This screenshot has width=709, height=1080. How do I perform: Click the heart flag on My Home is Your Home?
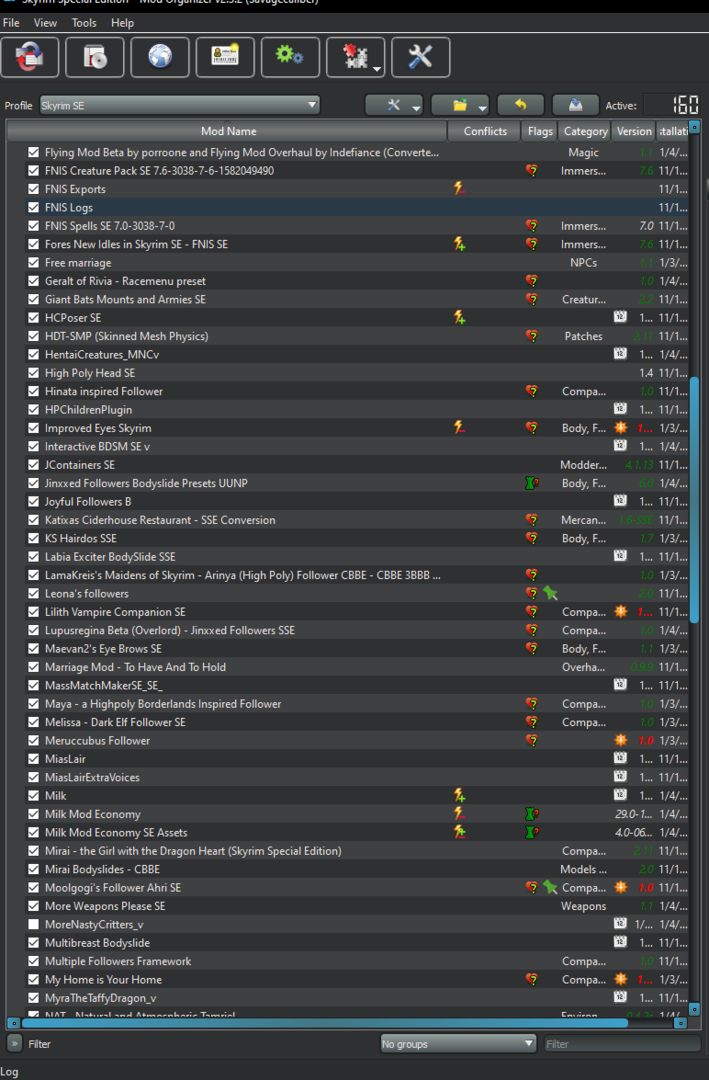click(x=531, y=979)
